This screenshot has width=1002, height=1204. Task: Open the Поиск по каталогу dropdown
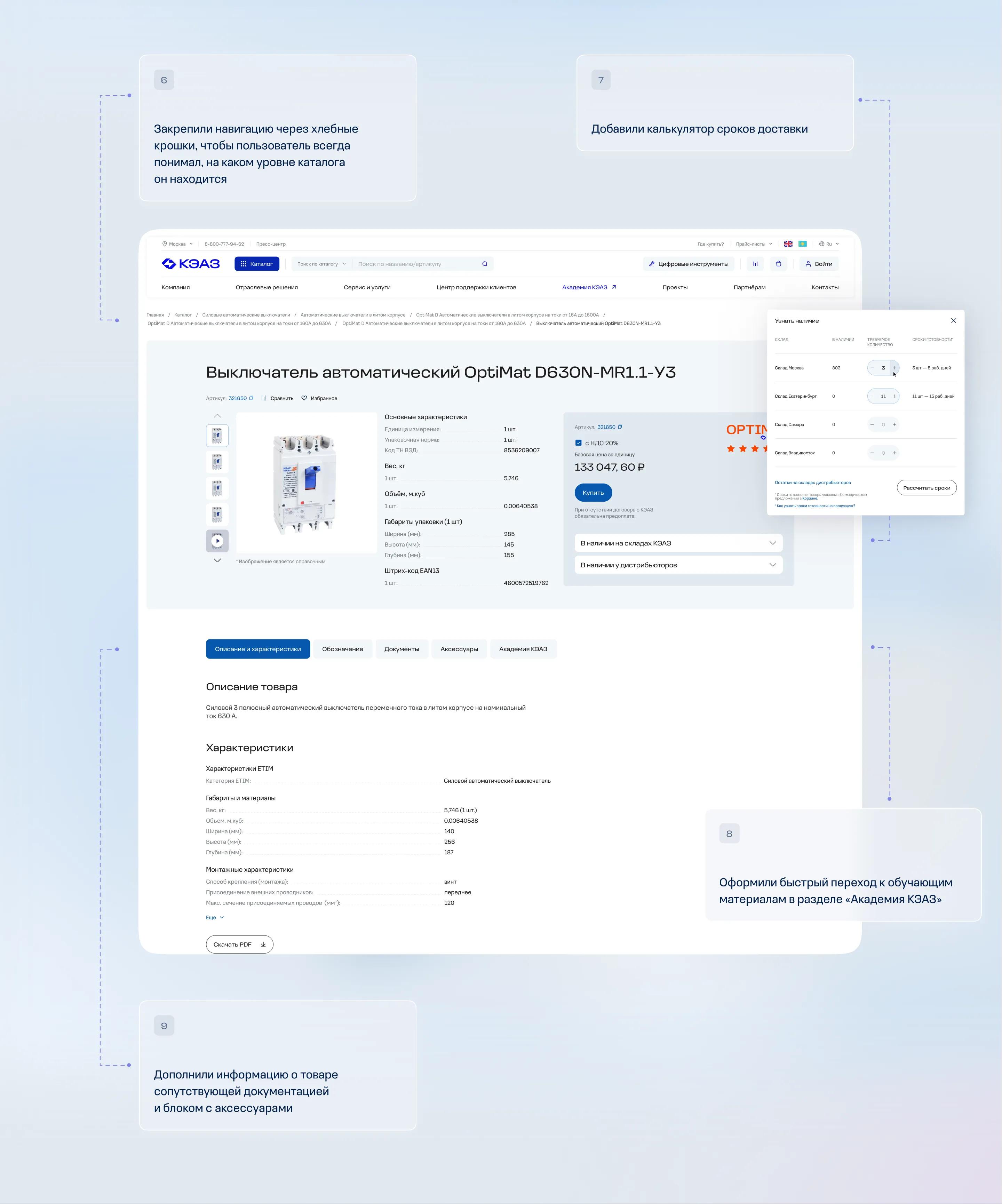(321, 264)
